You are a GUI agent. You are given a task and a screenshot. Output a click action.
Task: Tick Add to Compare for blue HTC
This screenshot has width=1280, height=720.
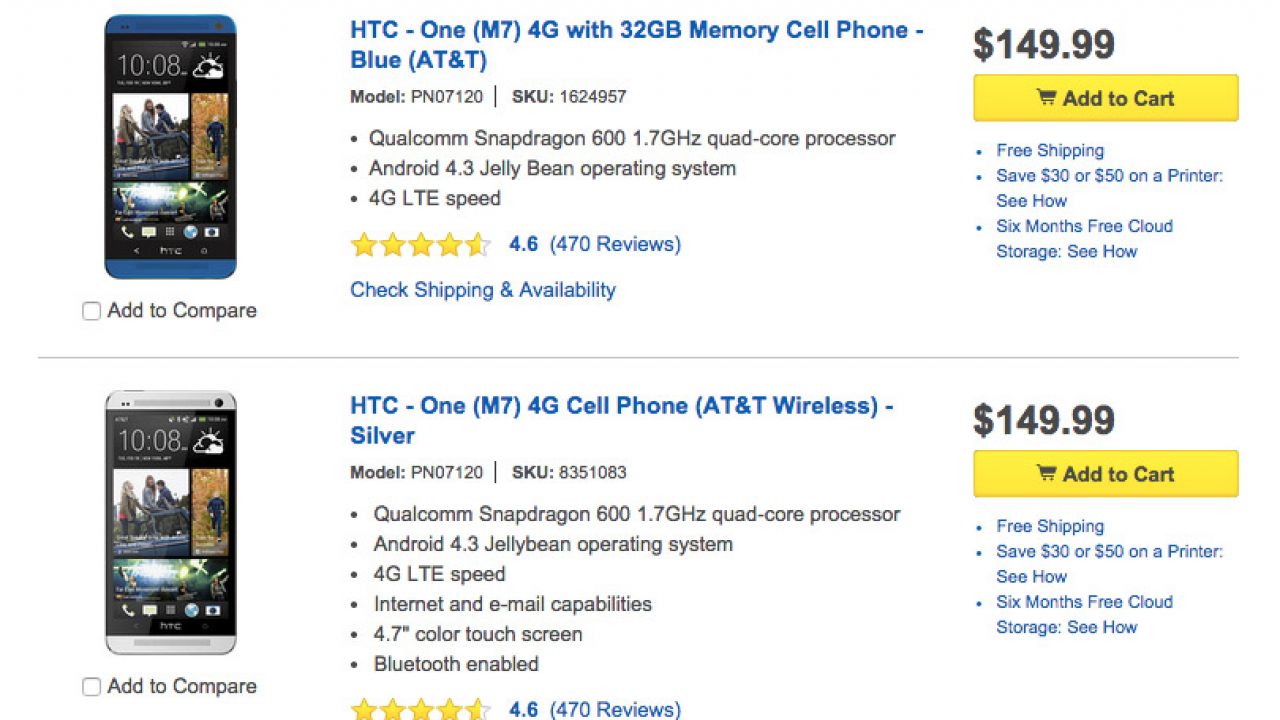91,311
